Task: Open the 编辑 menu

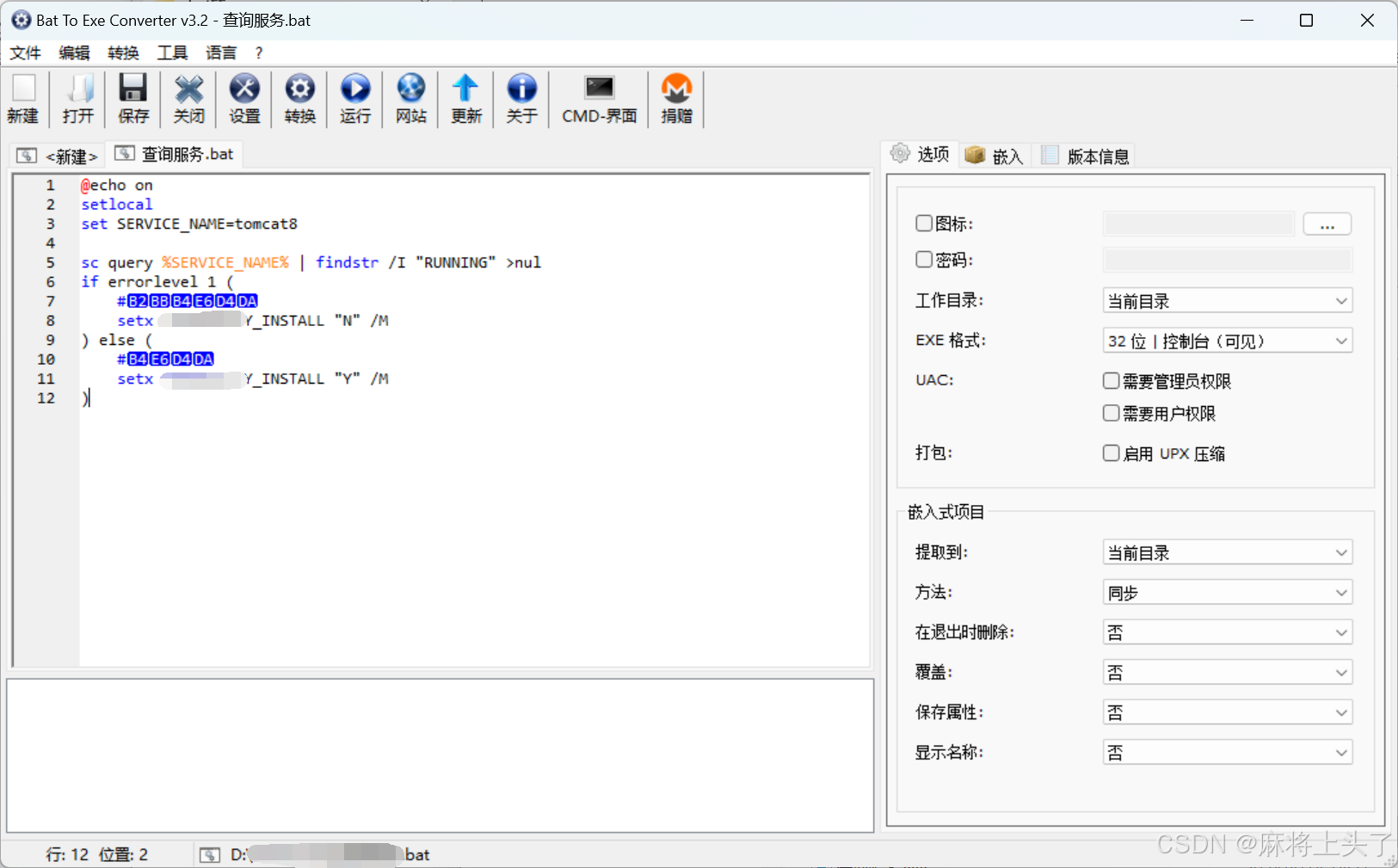Action: point(74,52)
